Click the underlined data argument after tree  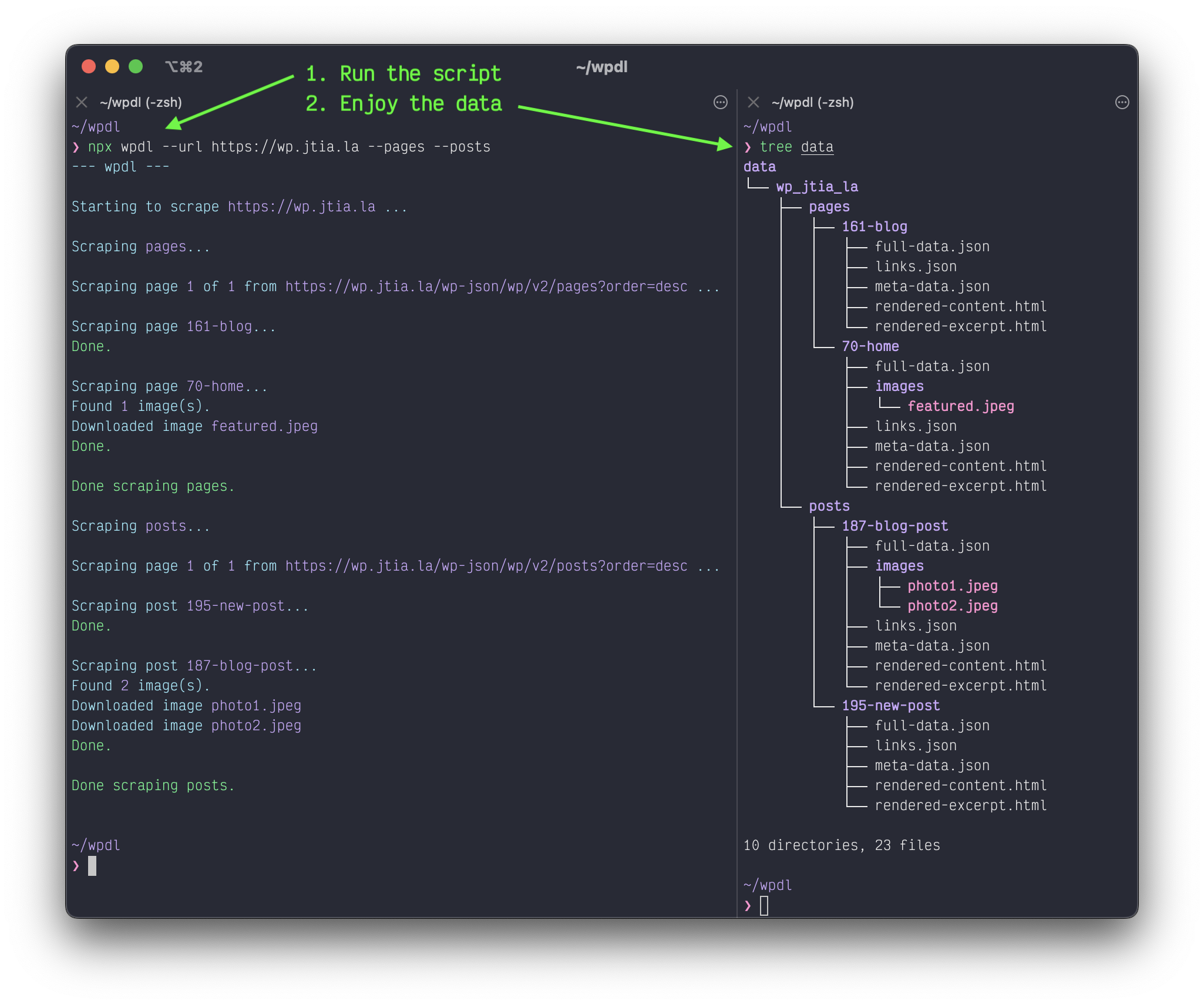pyautogui.click(x=817, y=147)
